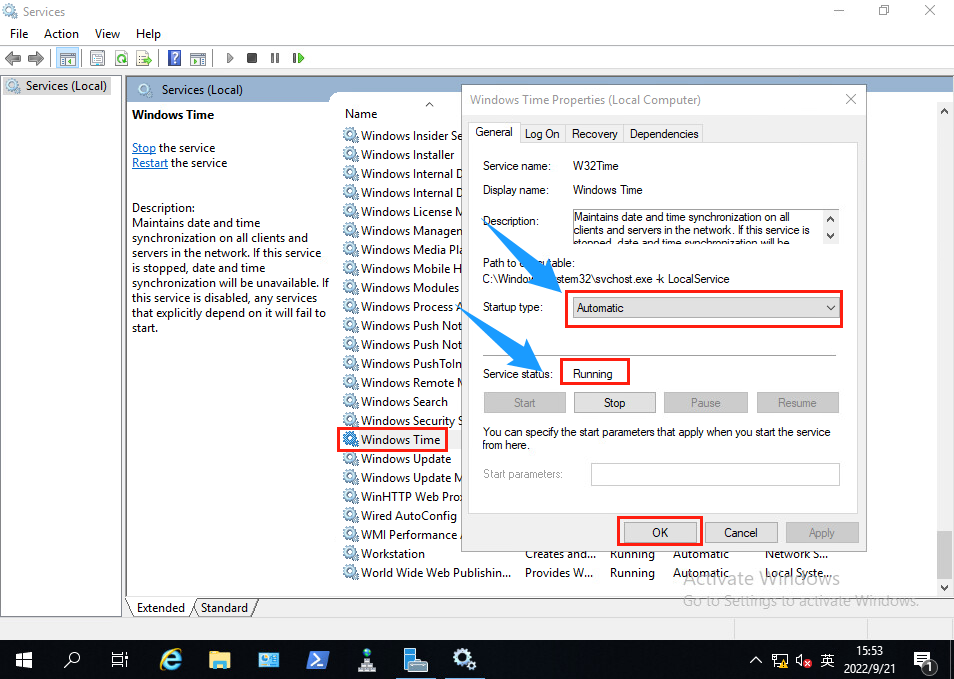Screen dimensions: 954x679
Task: Select the WMI Performance Adapter service
Action: pos(402,535)
